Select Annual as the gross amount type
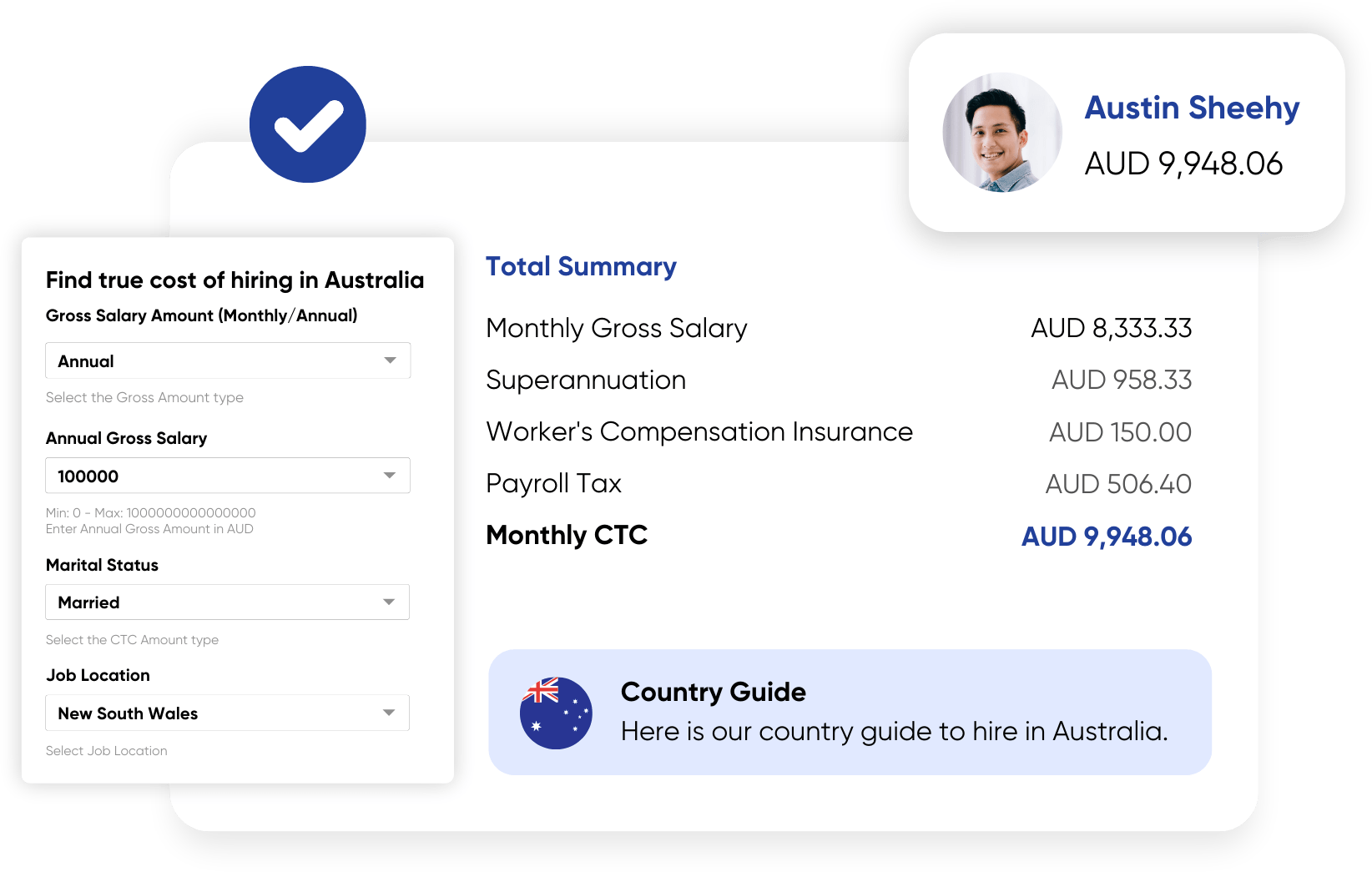 (x=226, y=360)
